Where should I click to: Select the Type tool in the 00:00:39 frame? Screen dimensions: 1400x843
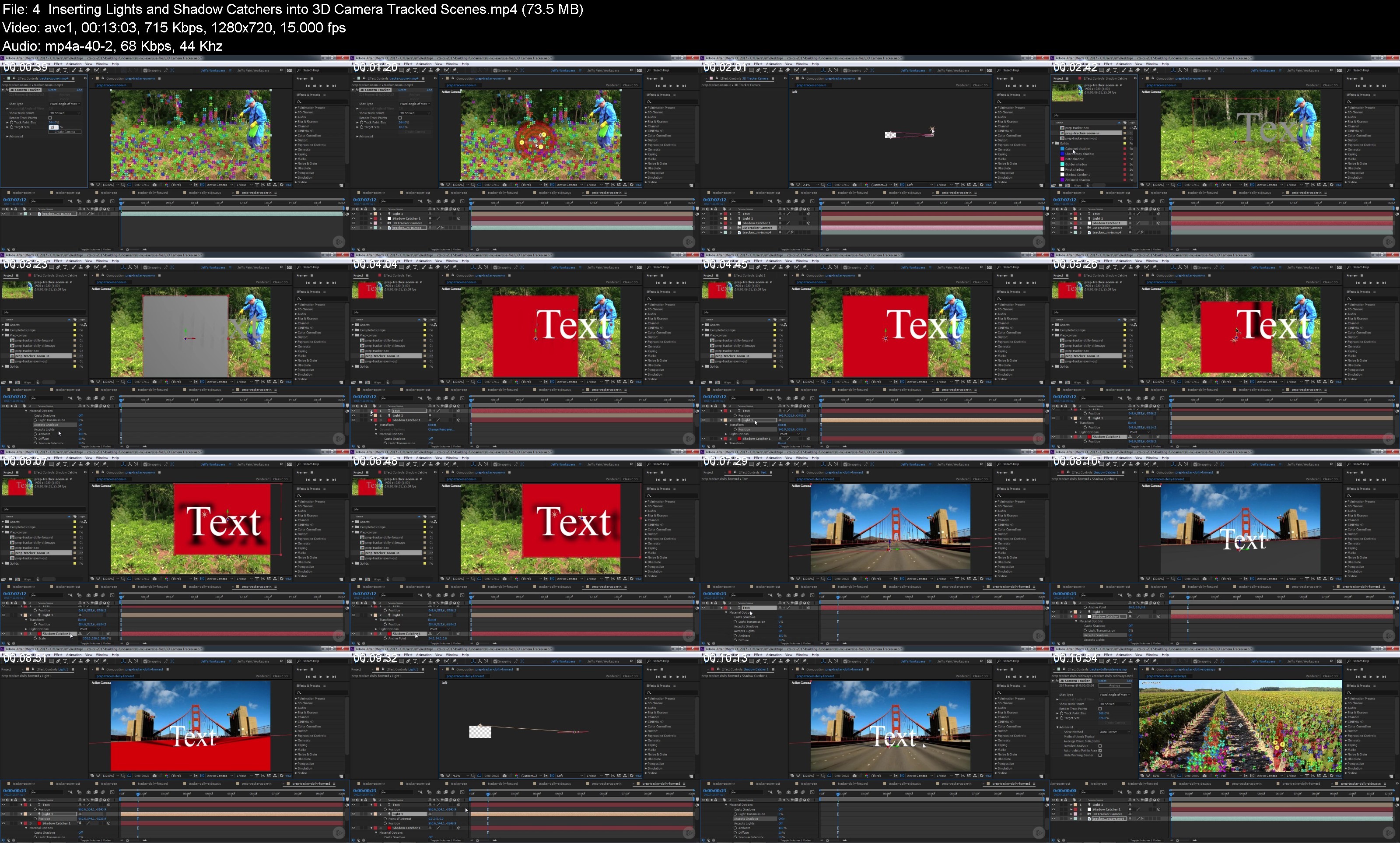coord(65,70)
